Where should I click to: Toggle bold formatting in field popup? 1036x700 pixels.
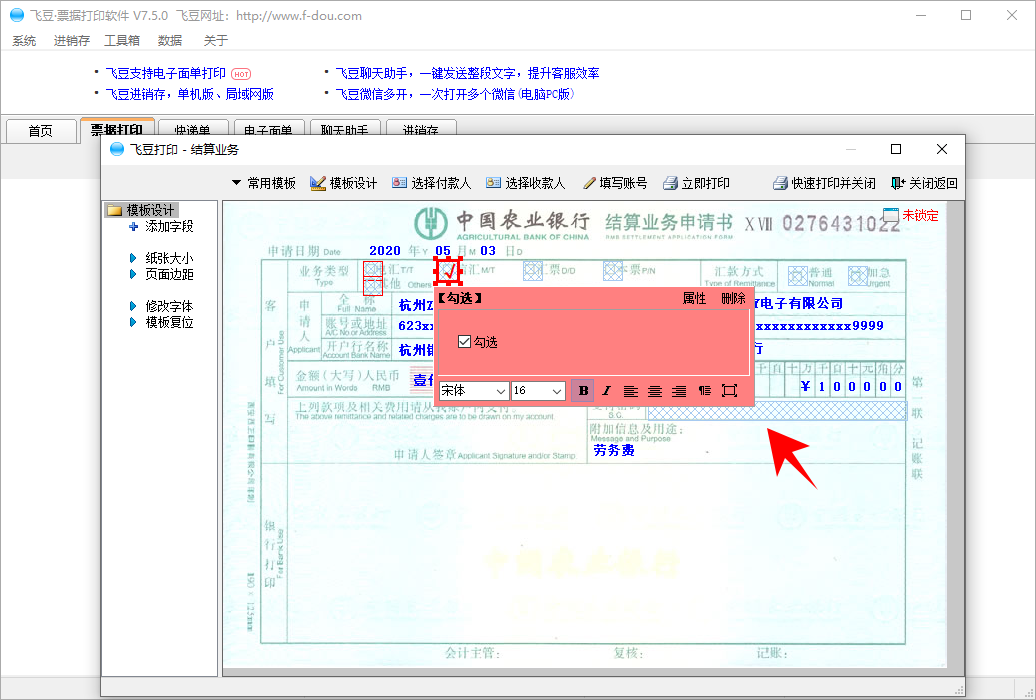pyautogui.click(x=583, y=391)
